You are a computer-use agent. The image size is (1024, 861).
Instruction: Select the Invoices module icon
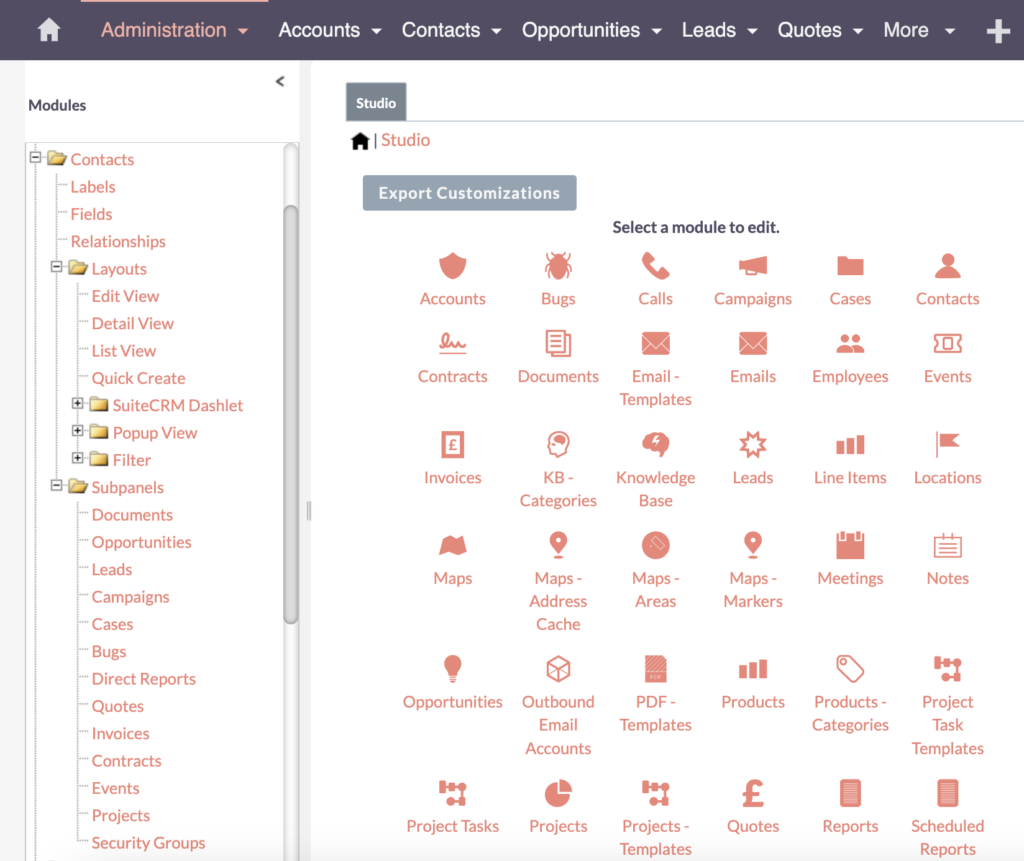tap(453, 445)
